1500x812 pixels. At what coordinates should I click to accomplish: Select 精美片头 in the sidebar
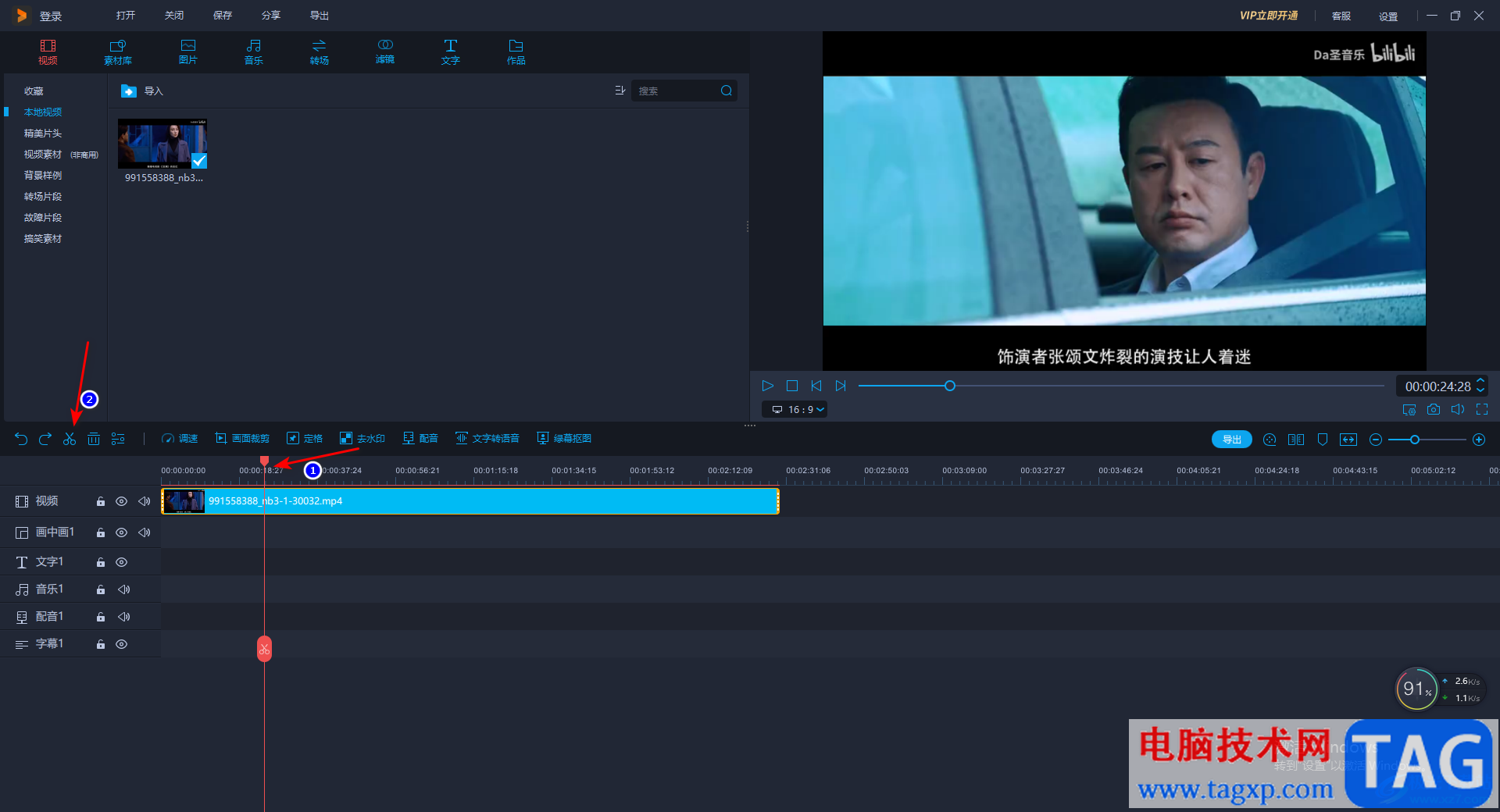(x=43, y=134)
